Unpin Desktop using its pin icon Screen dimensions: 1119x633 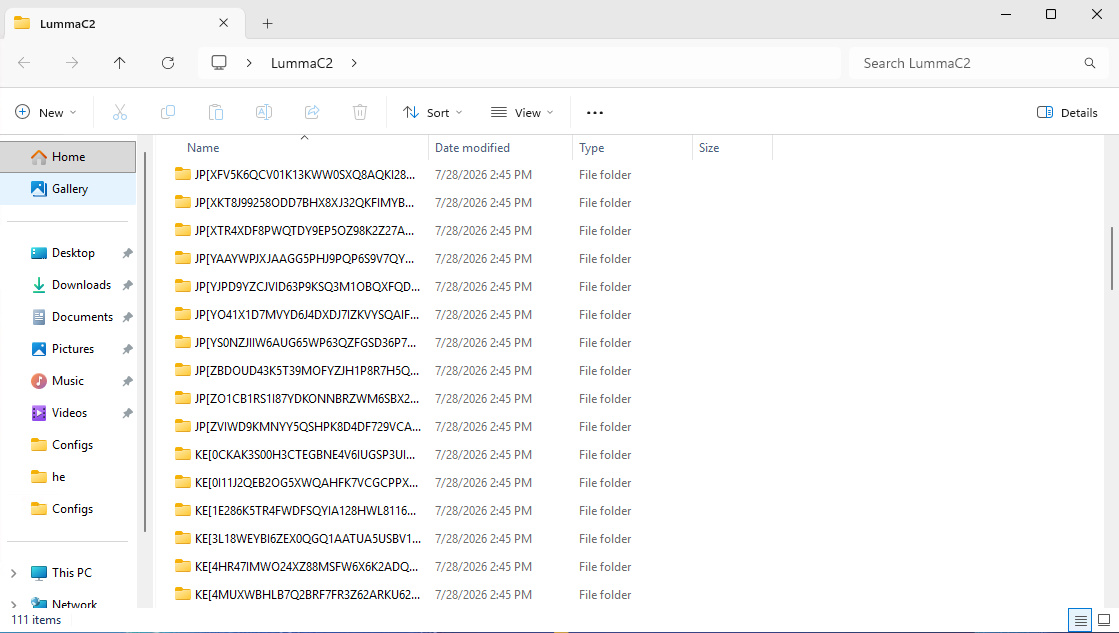click(x=128, y=253)
